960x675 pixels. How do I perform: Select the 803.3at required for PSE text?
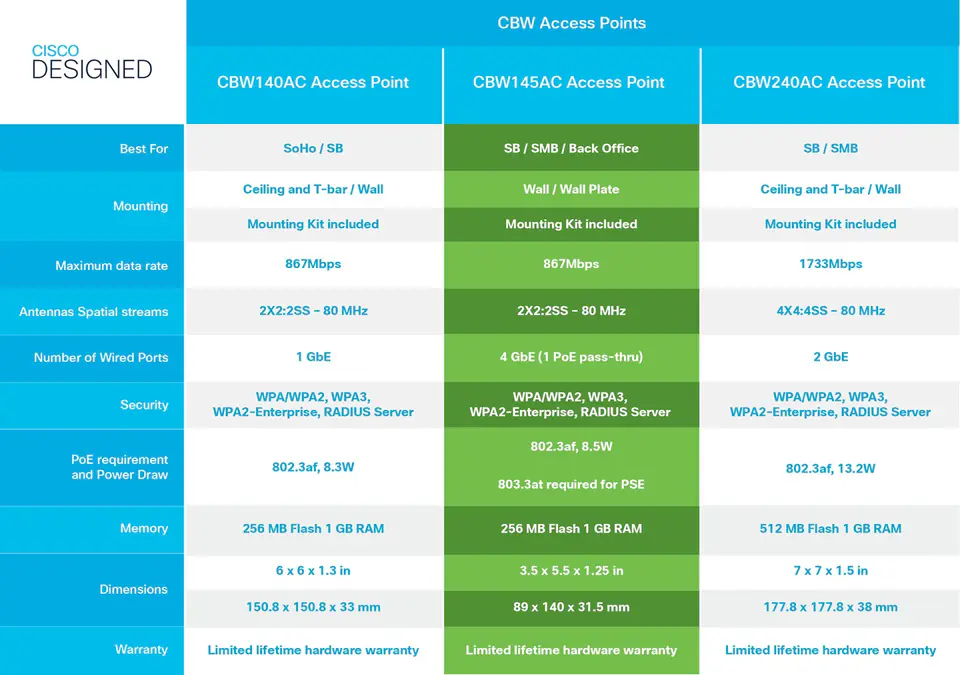click(571, 485)
